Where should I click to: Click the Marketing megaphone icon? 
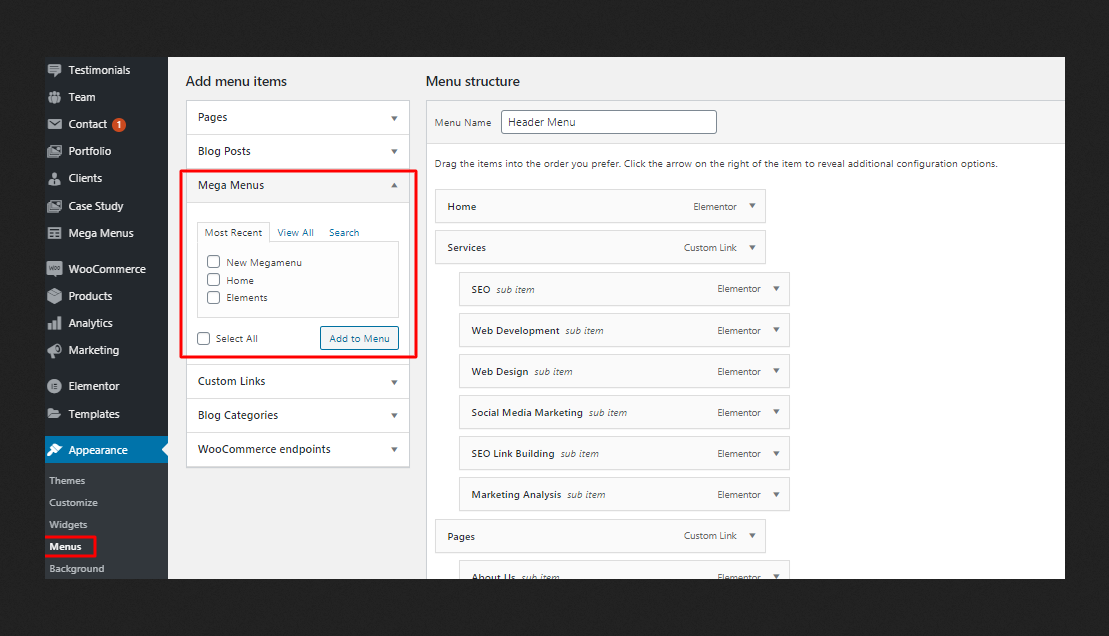click(54, 350)
